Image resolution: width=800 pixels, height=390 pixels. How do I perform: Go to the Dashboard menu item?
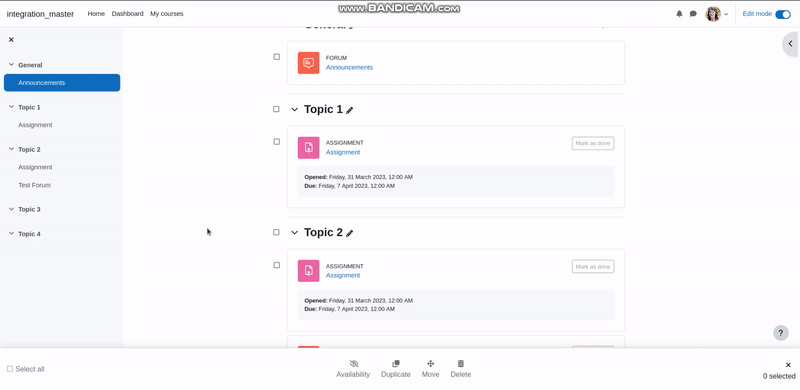click(128, 14)
